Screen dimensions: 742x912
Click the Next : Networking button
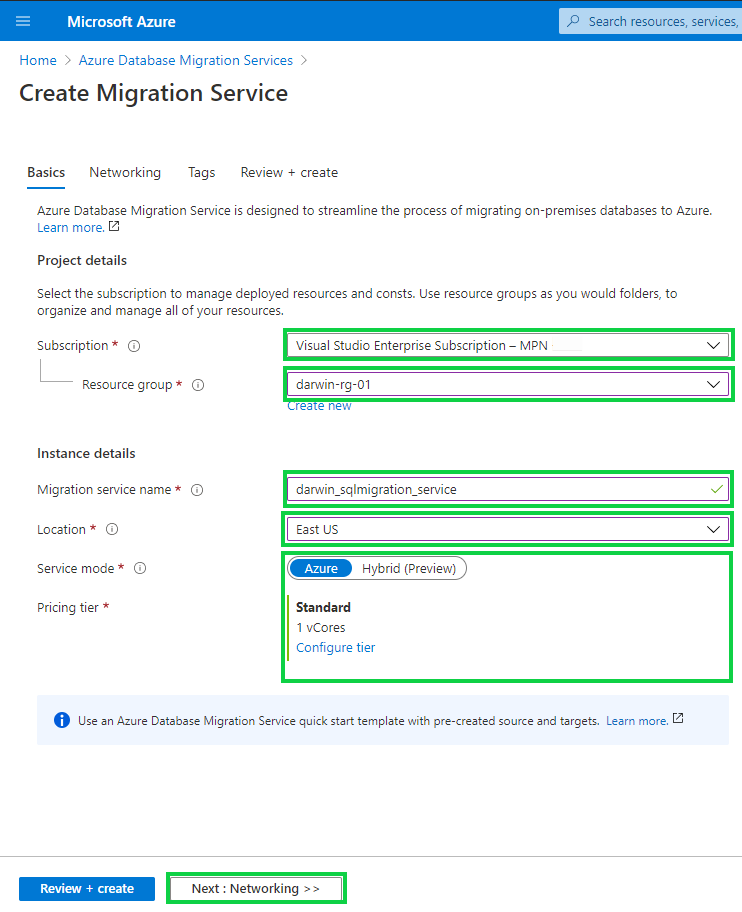click(256, 889)
